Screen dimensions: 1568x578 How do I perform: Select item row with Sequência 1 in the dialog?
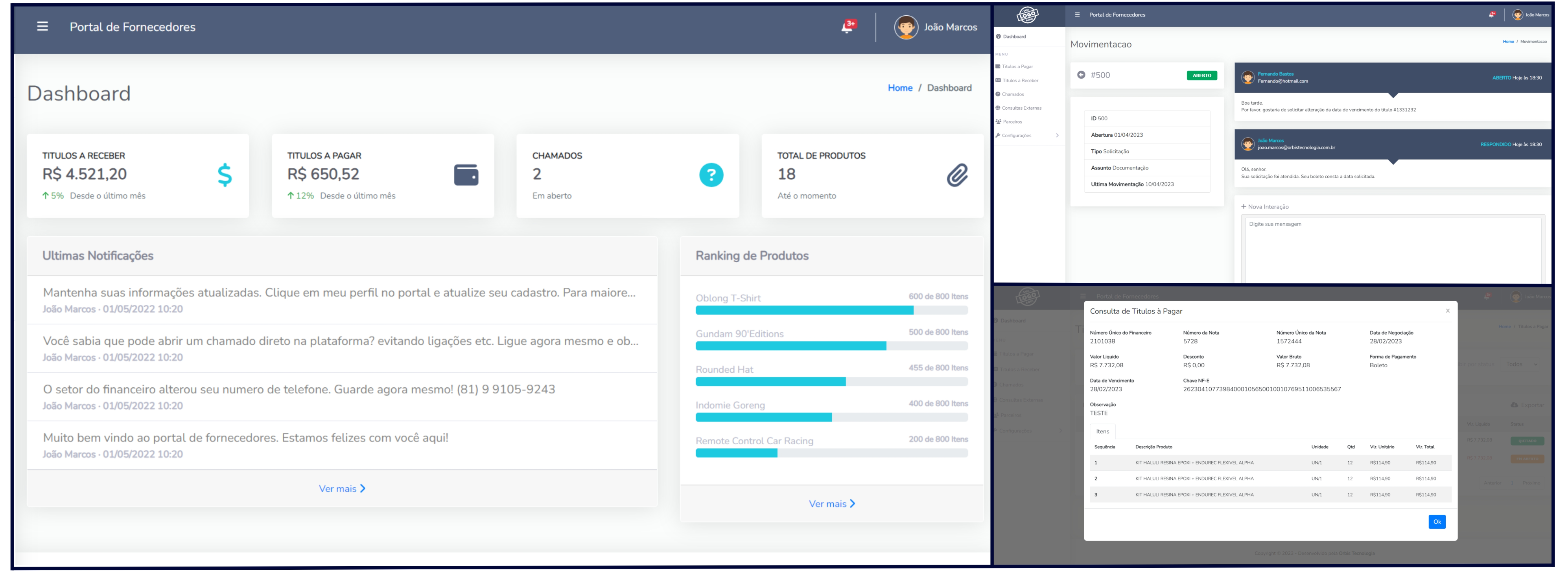[1270, 462]
